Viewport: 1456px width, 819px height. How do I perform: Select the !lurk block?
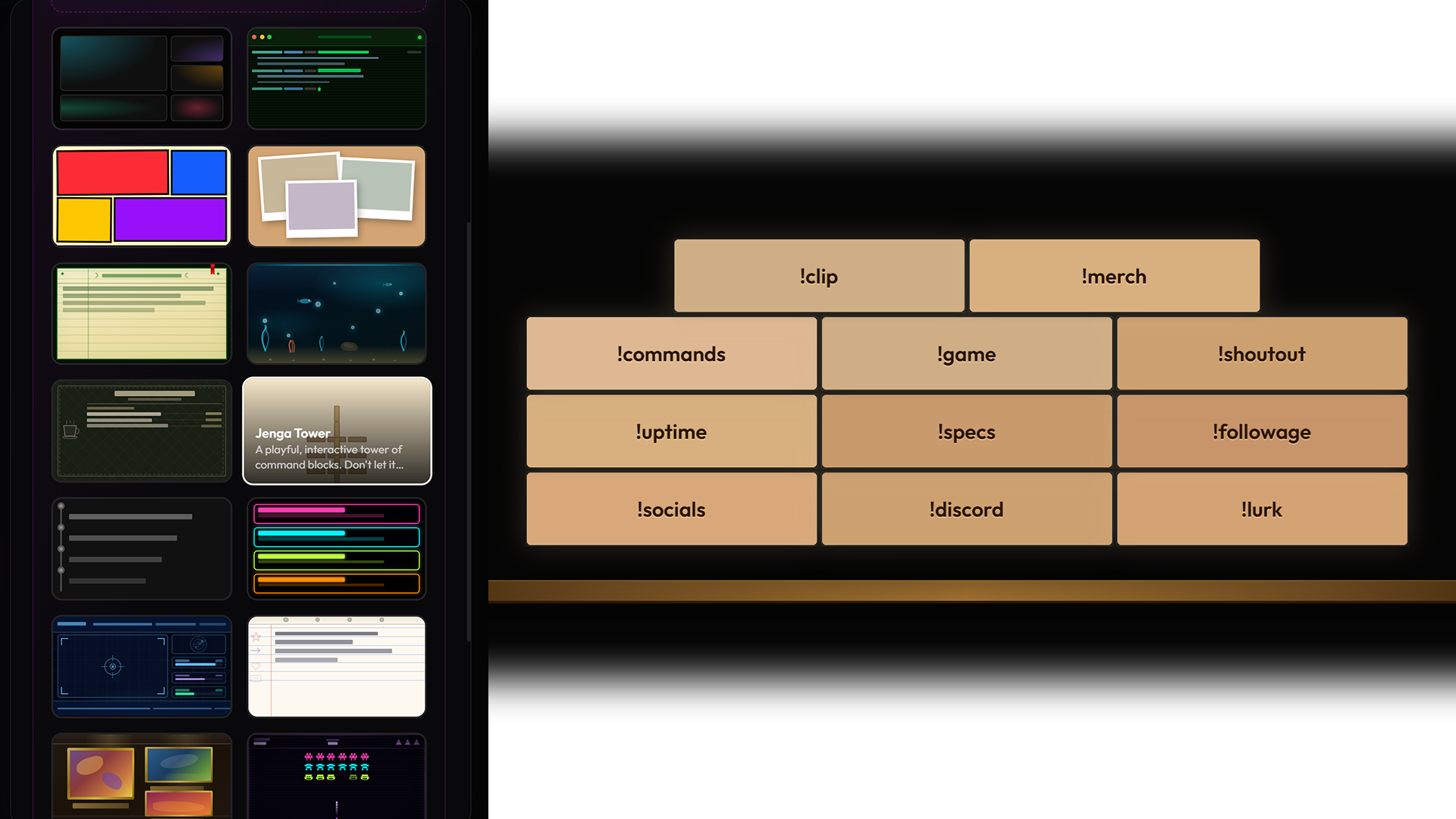point(1262,510)
